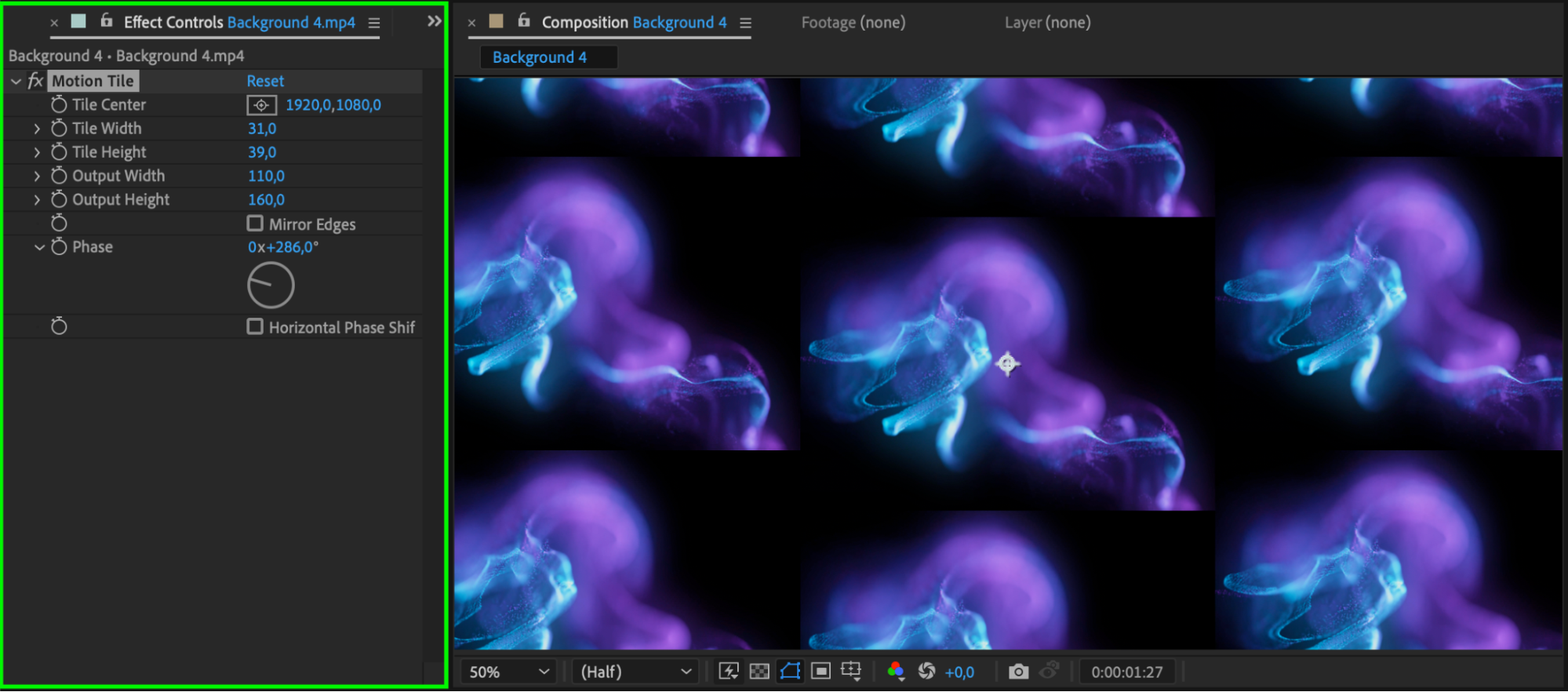Screen dimensions: 1568x692
Task: Toggle the Tile Width stopwatch
Action: [x=59, y=128]
